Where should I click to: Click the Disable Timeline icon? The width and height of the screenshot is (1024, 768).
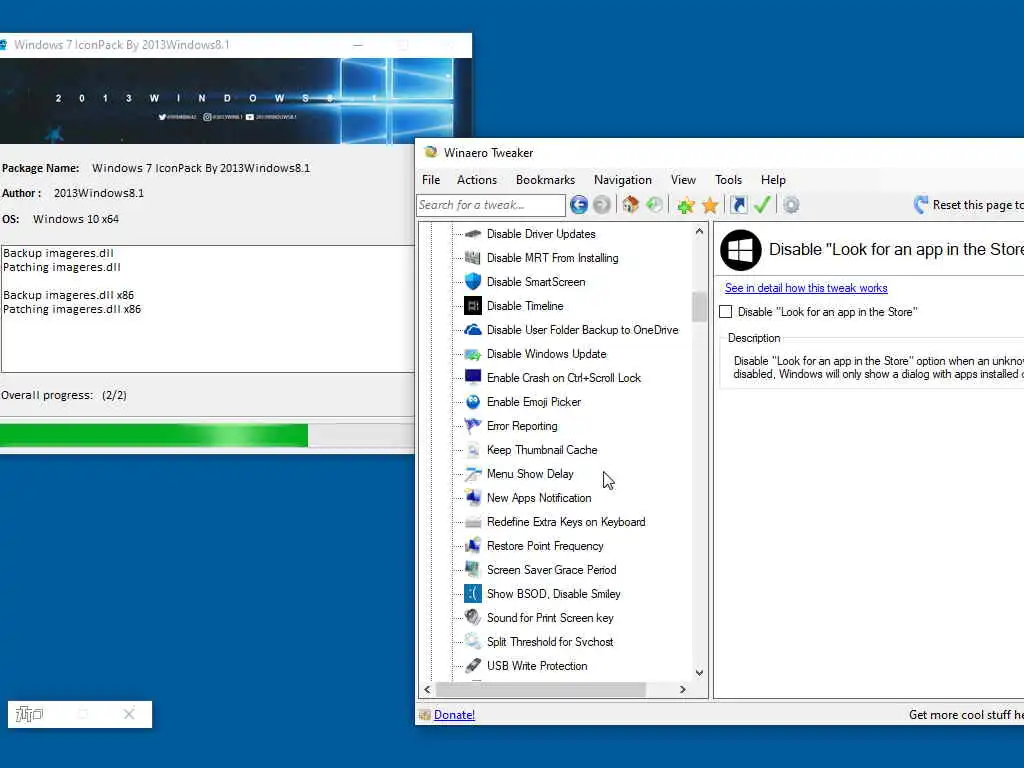pos(473,306)
